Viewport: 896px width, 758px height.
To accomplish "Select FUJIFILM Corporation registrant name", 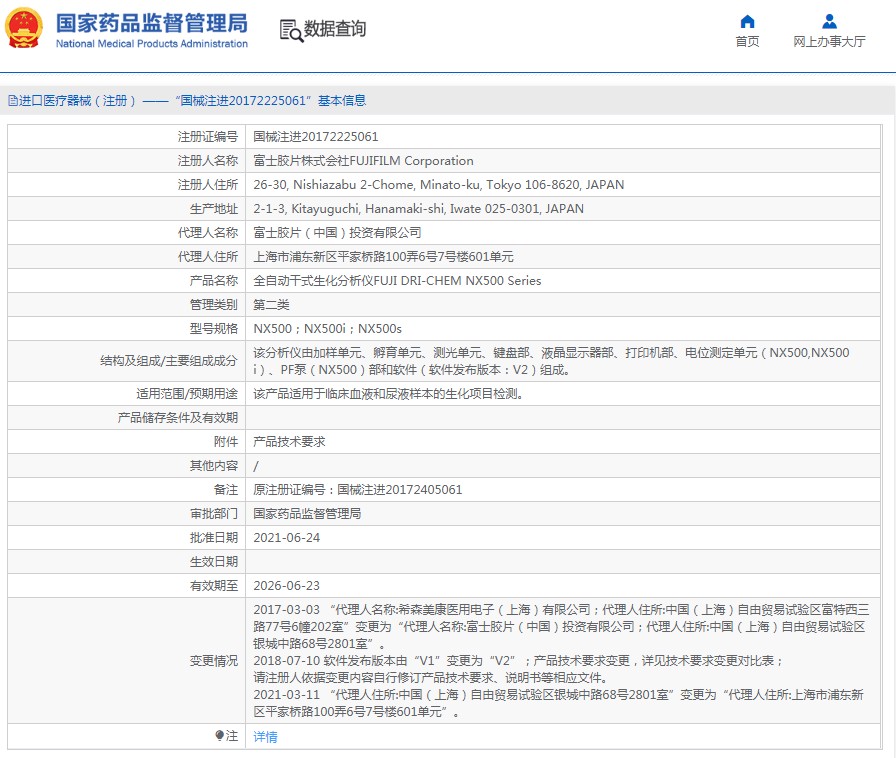I will click(363, 161).
